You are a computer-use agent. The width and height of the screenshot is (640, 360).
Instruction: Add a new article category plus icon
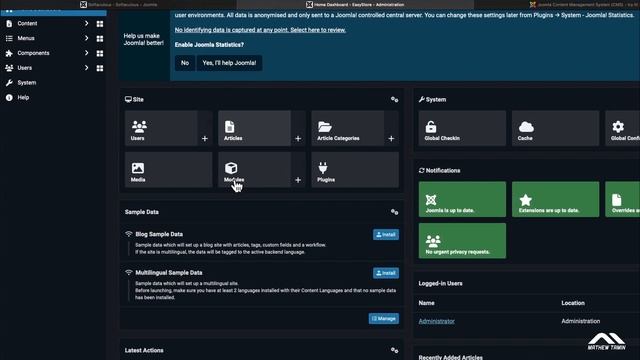391,139
